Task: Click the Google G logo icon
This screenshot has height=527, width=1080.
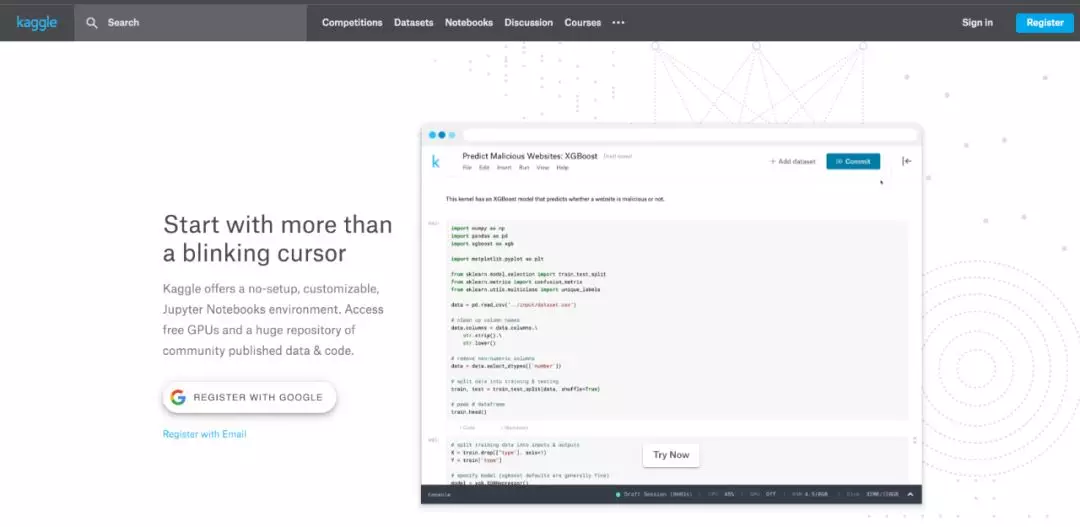Action: click(178, 397)
